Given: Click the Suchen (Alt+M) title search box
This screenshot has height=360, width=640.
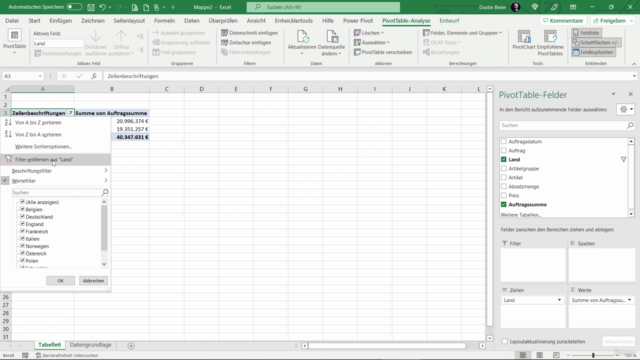Looking at the screenshot, I should [323, 7].
